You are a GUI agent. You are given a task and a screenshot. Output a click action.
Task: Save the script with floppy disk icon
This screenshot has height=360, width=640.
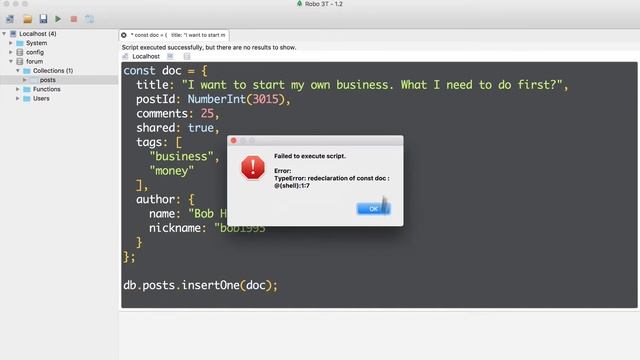click(43, 19)
